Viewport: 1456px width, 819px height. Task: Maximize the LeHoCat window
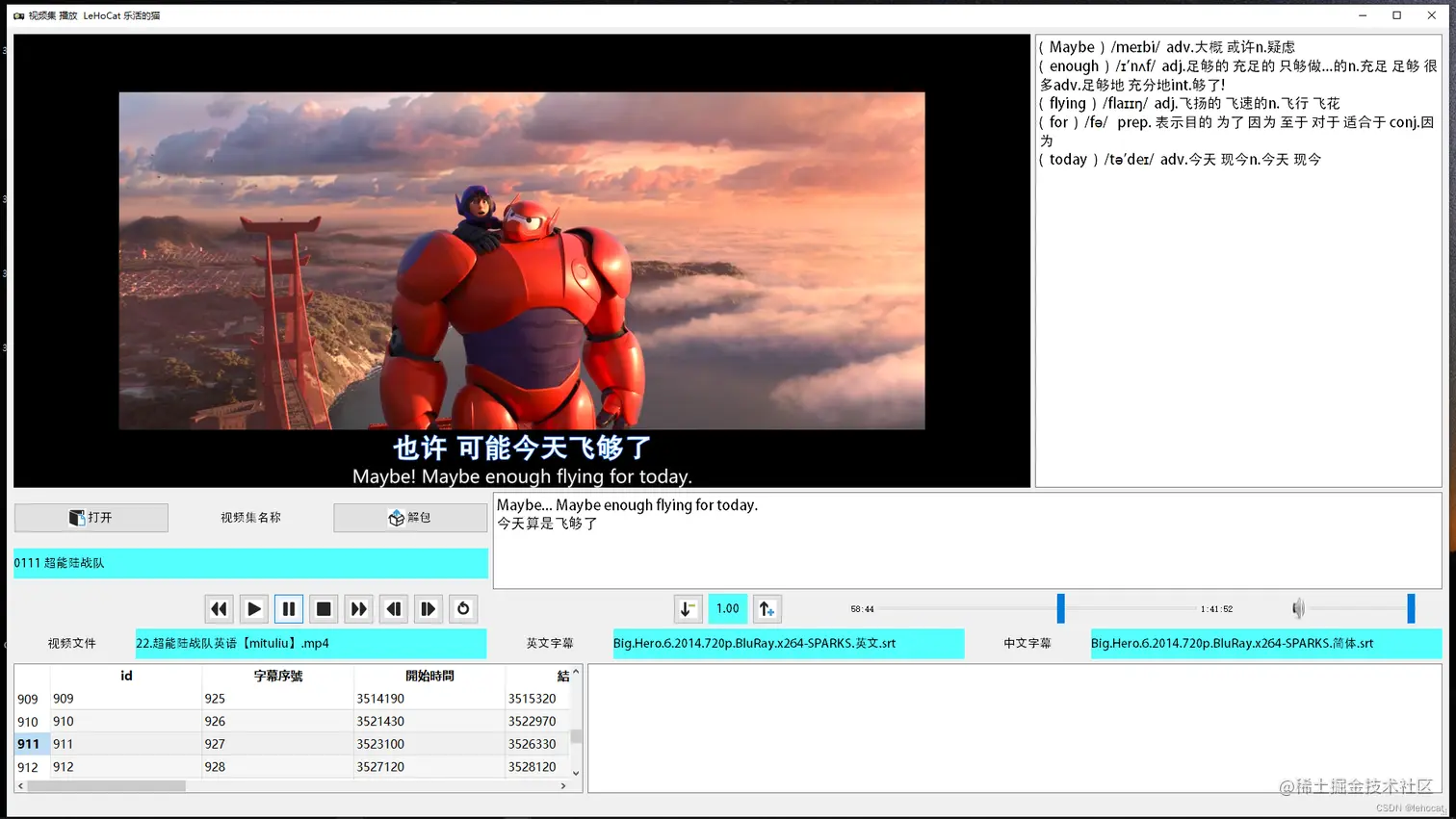pos(1396,15)
